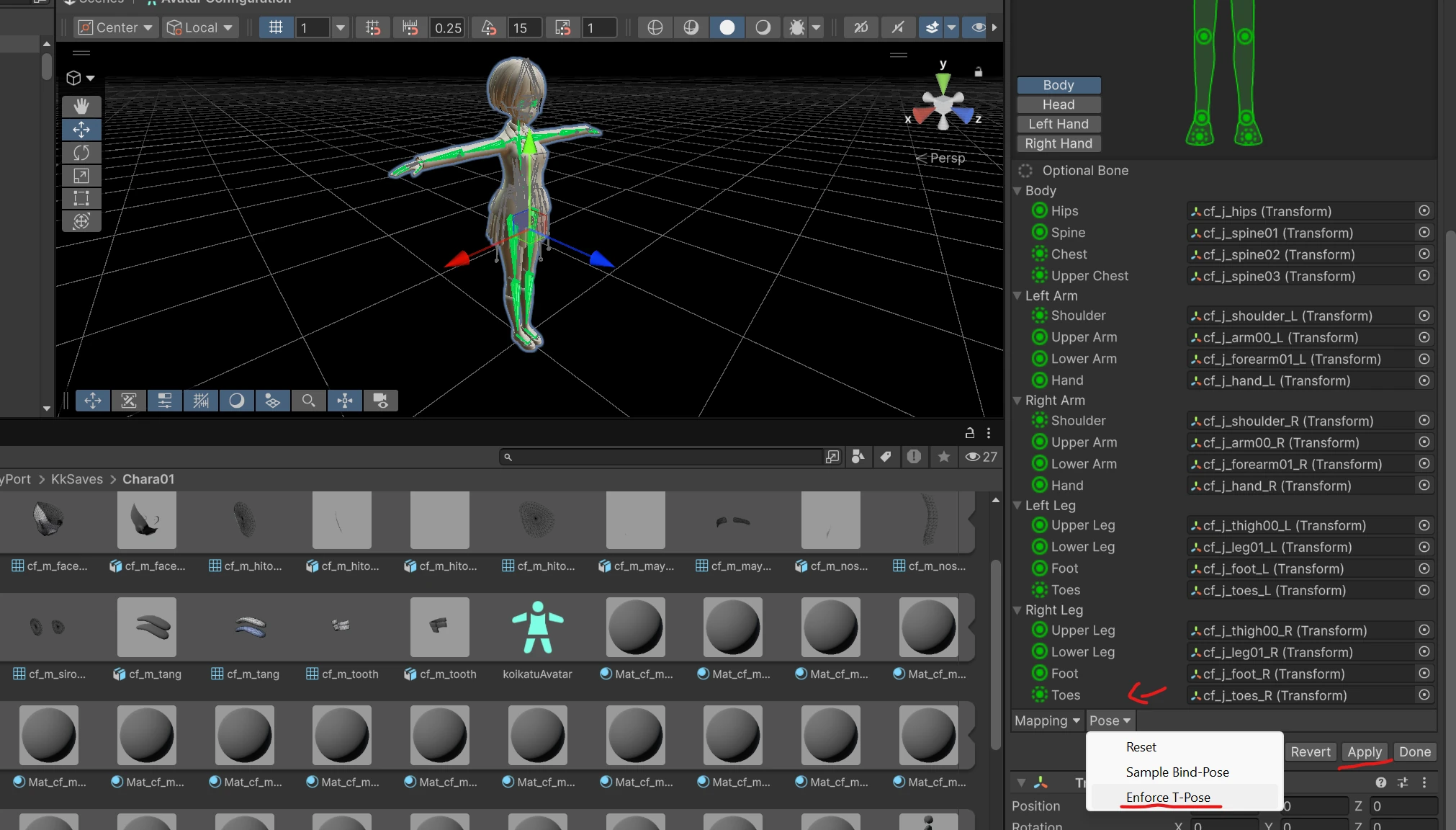Open debug draw mode dropdown arrow
1456x830 pixels.
(x=816, y=27)
